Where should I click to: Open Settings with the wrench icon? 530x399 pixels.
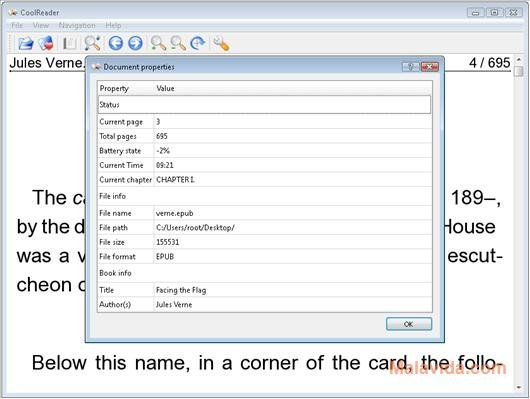221,43
